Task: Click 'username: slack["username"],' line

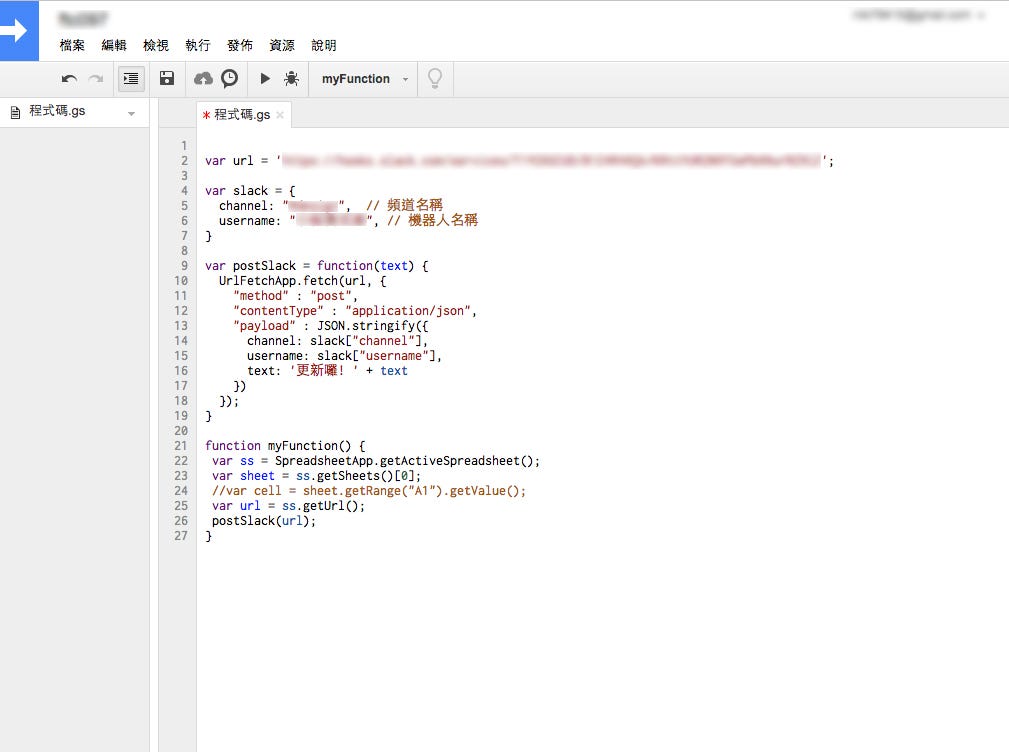Action: 344,356
